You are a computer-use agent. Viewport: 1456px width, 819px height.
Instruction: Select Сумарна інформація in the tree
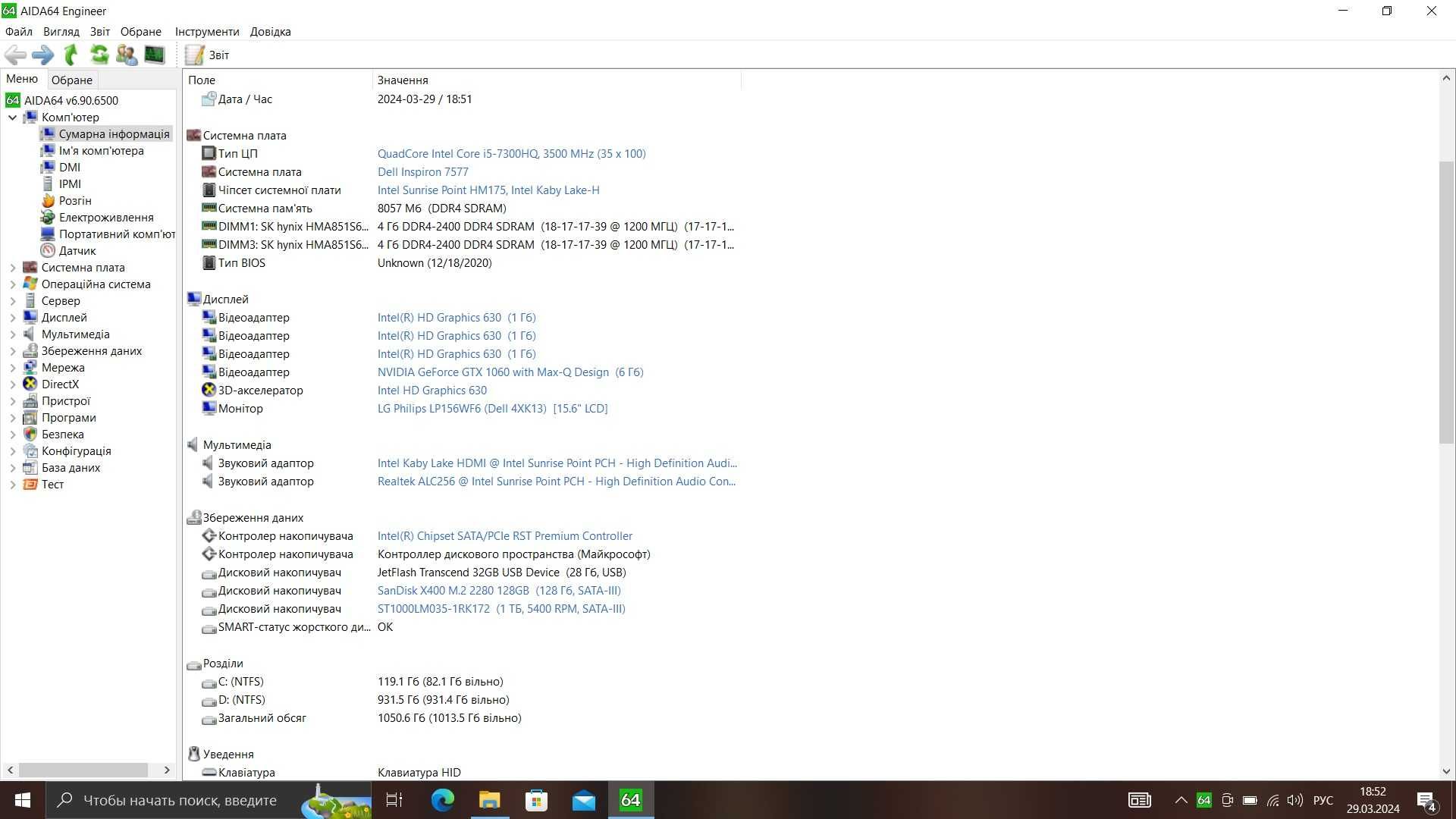coord(114,134)
